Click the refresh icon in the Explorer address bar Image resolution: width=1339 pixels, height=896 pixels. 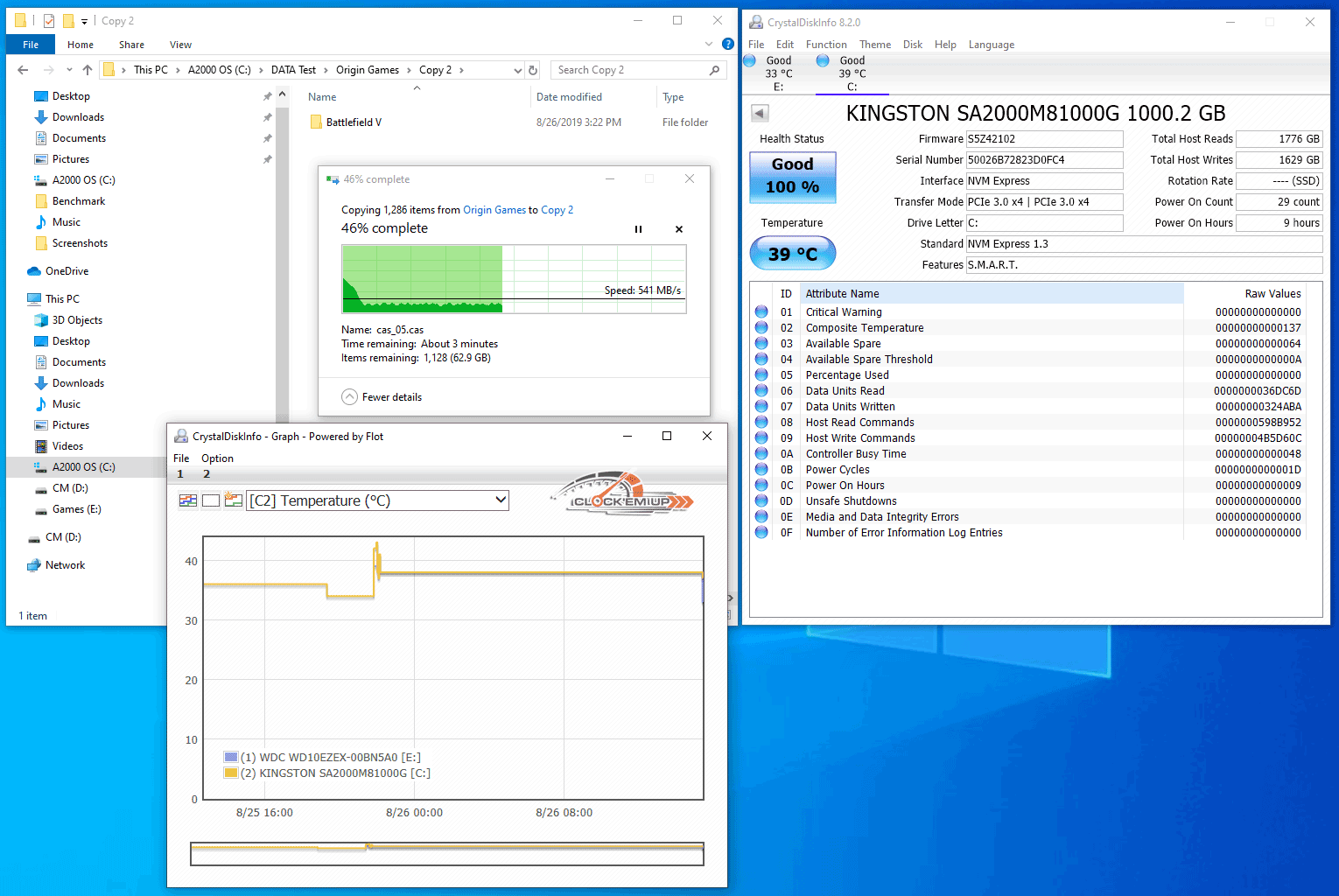click(x=533, y=70)
